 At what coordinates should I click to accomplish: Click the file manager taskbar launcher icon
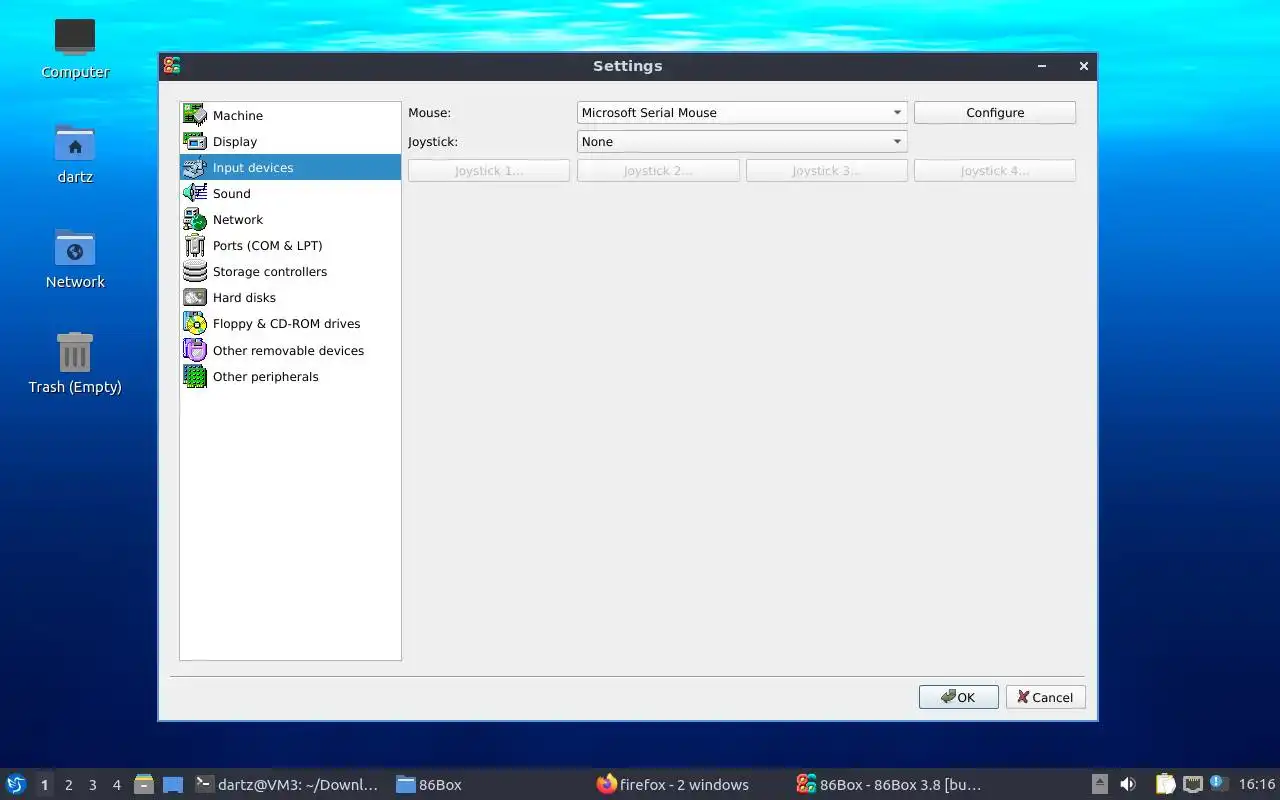[144, 784]
